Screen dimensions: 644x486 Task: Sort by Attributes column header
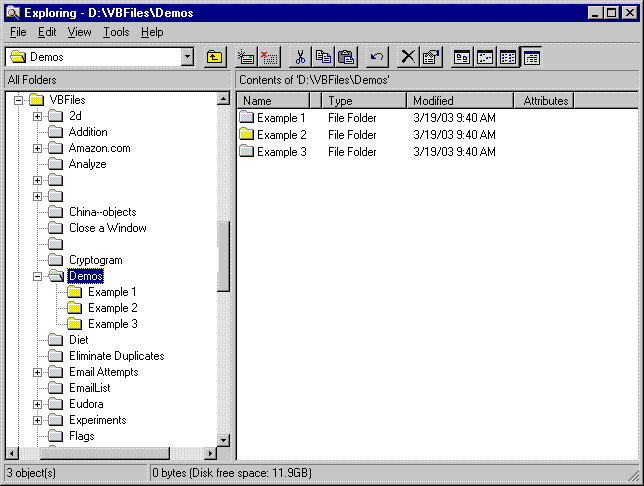[544, 101]
